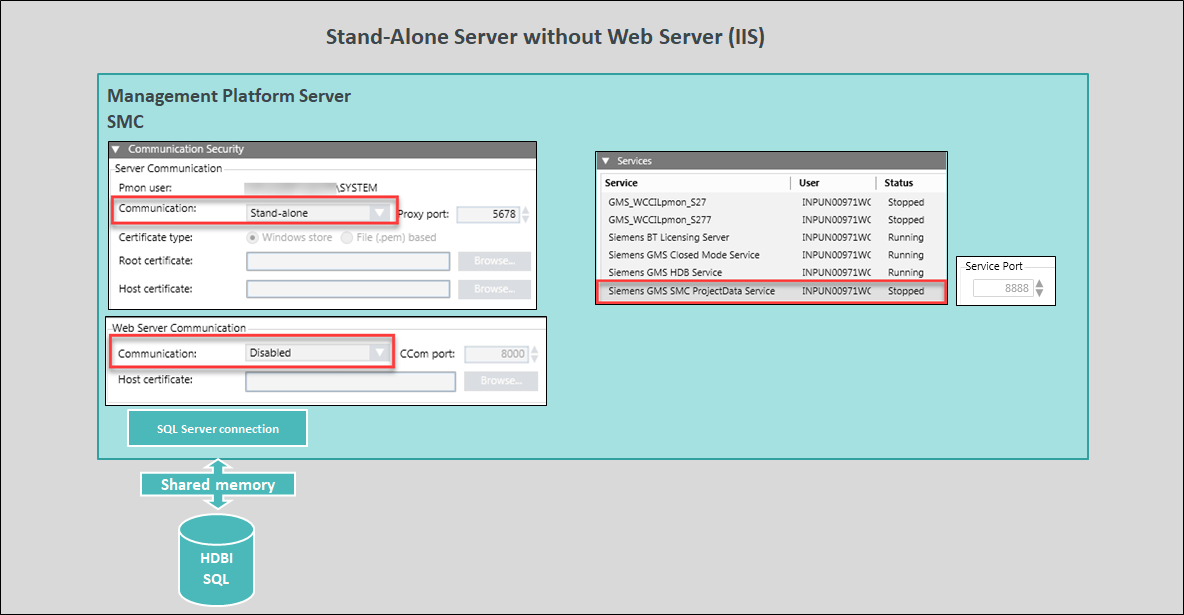
Task: Click Browse next to Root certificate
Action: pyautogui.click(x=496, y=261)
